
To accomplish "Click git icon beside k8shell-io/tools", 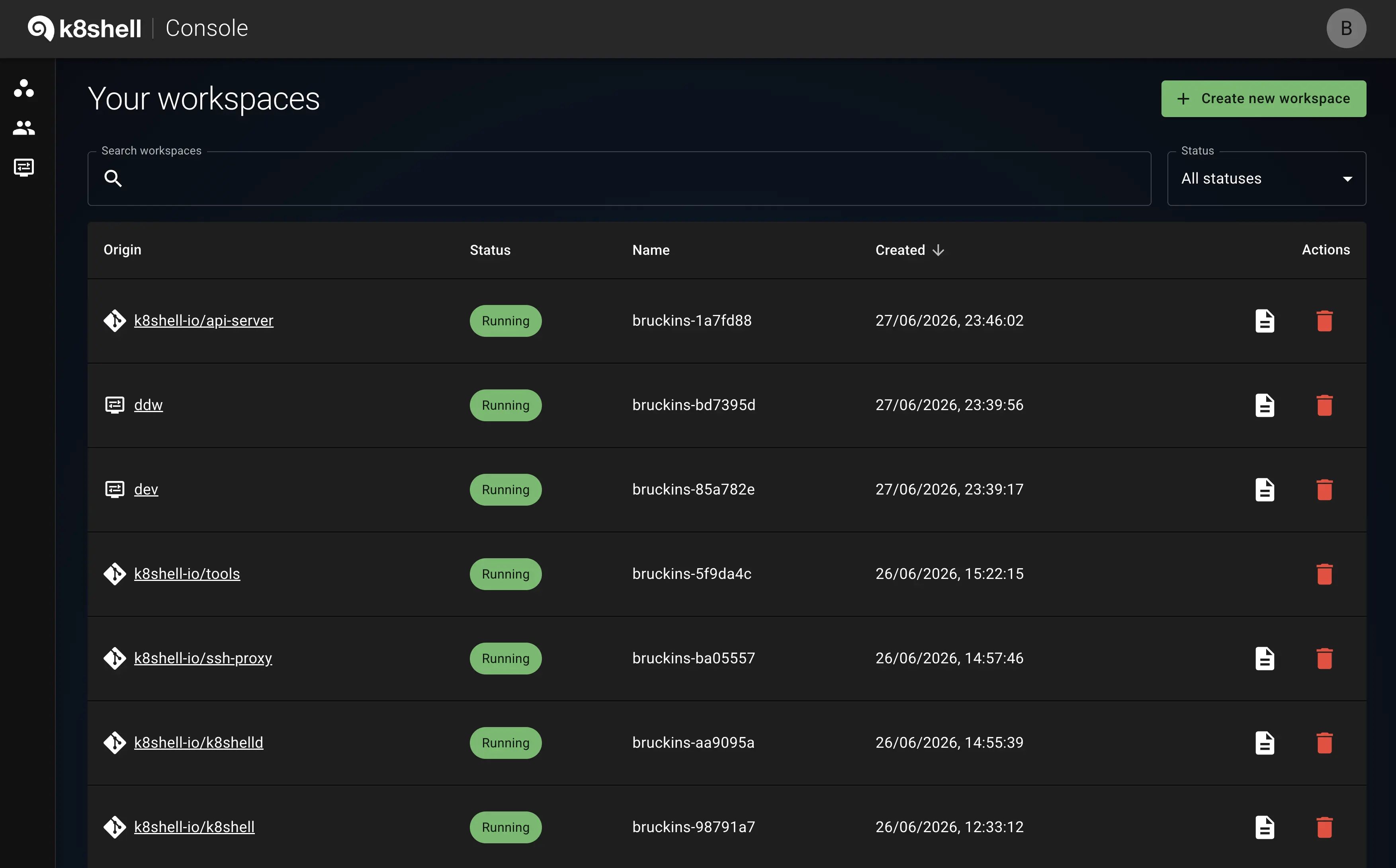I will click(x=115, y=574).
